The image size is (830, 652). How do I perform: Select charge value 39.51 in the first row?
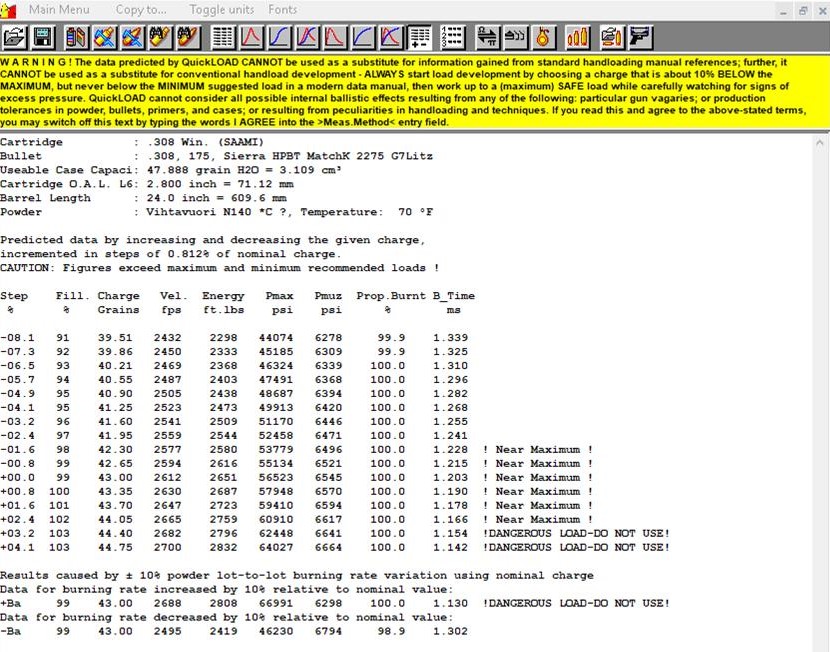tap(115, 338)
